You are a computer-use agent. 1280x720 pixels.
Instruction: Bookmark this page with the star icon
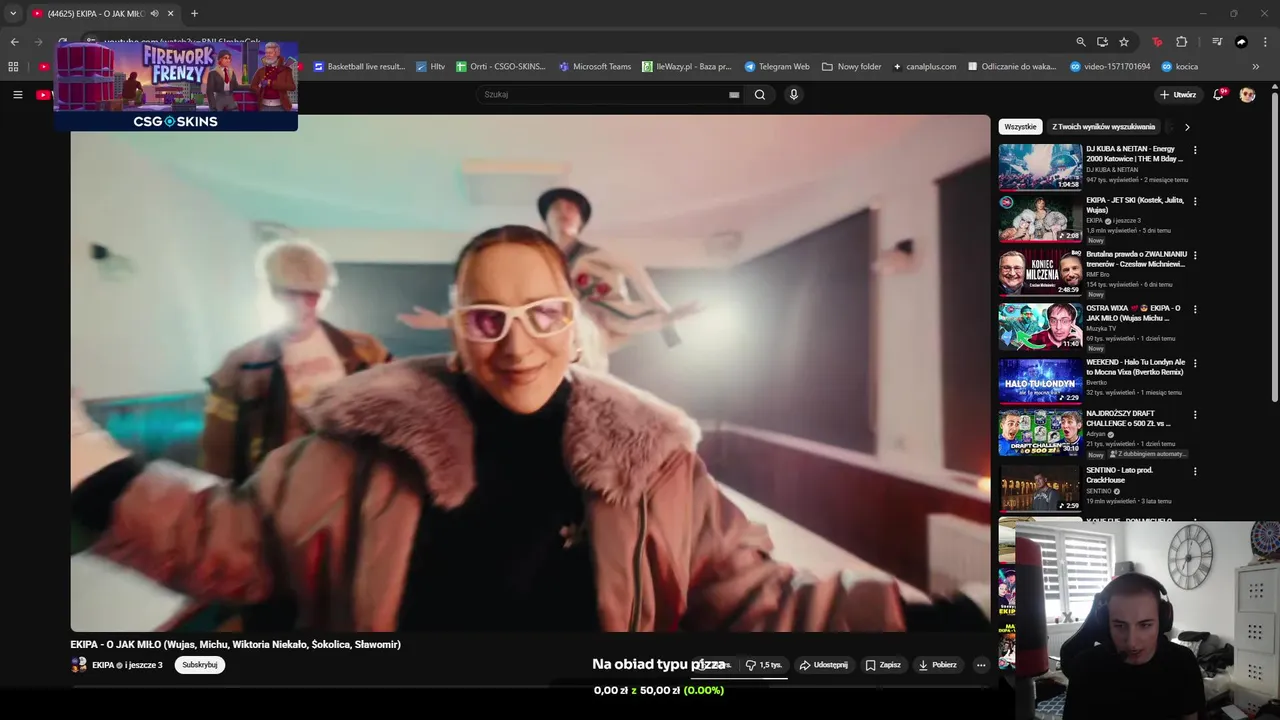point(1124,42)
